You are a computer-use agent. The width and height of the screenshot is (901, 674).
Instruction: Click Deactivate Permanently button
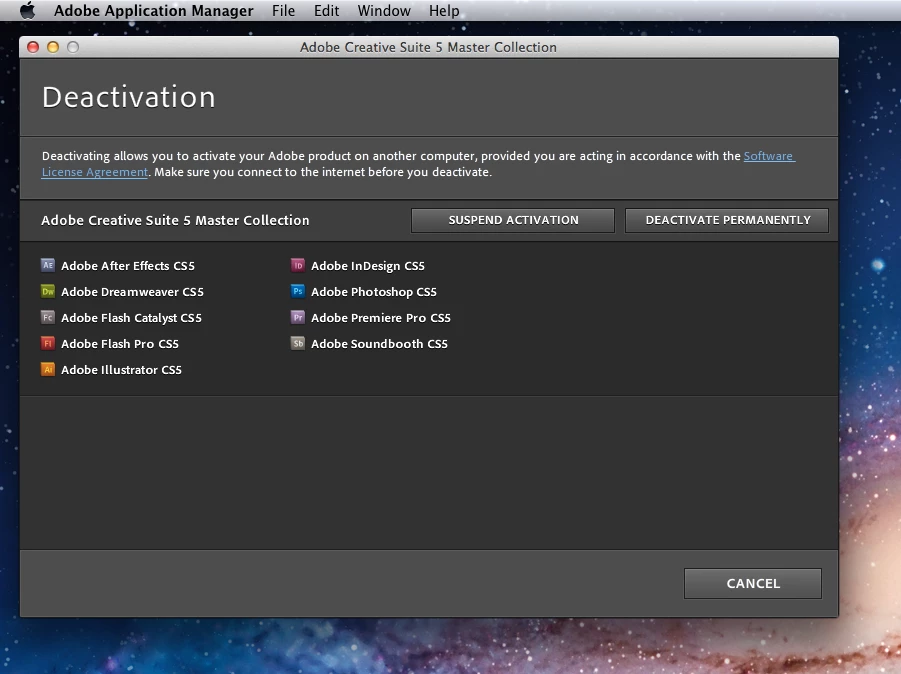tap(727, 220)
